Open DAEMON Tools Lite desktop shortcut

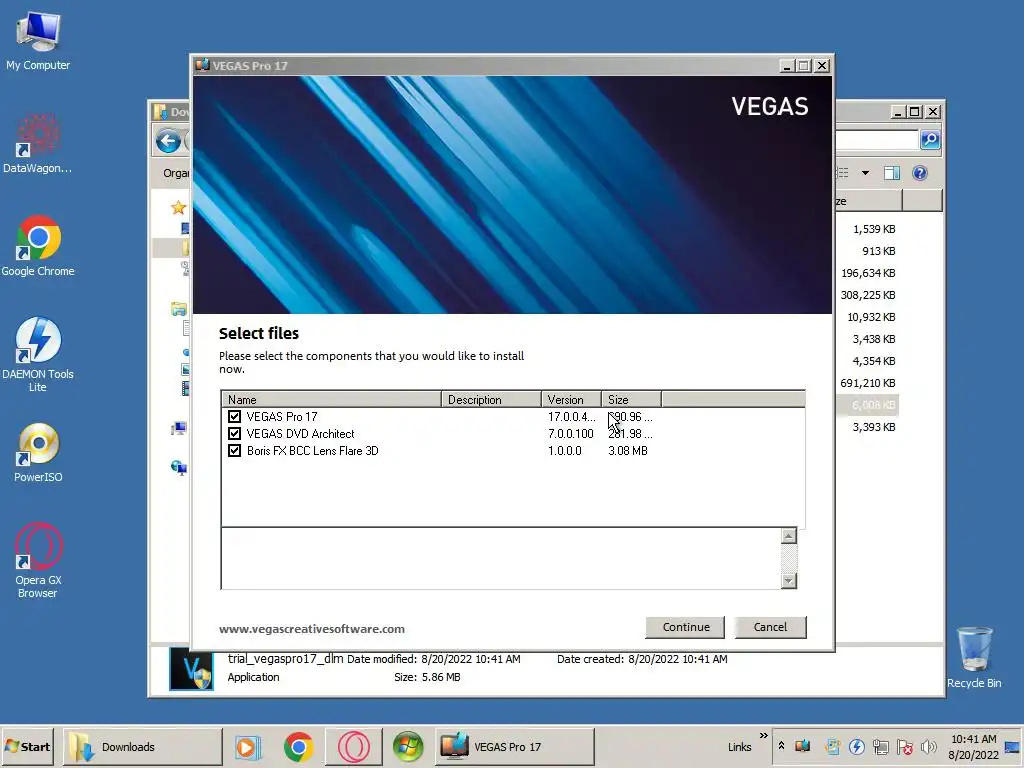coord(38,355)
